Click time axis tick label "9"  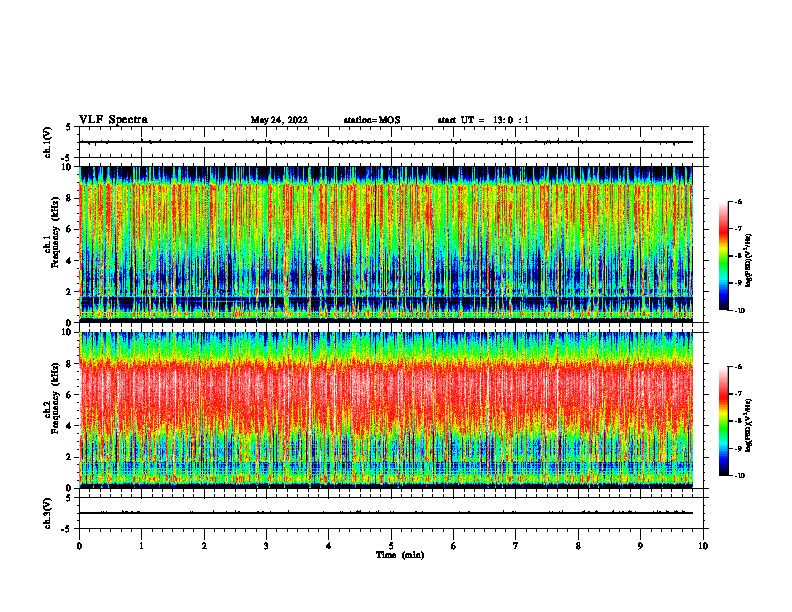pos(640,546)
